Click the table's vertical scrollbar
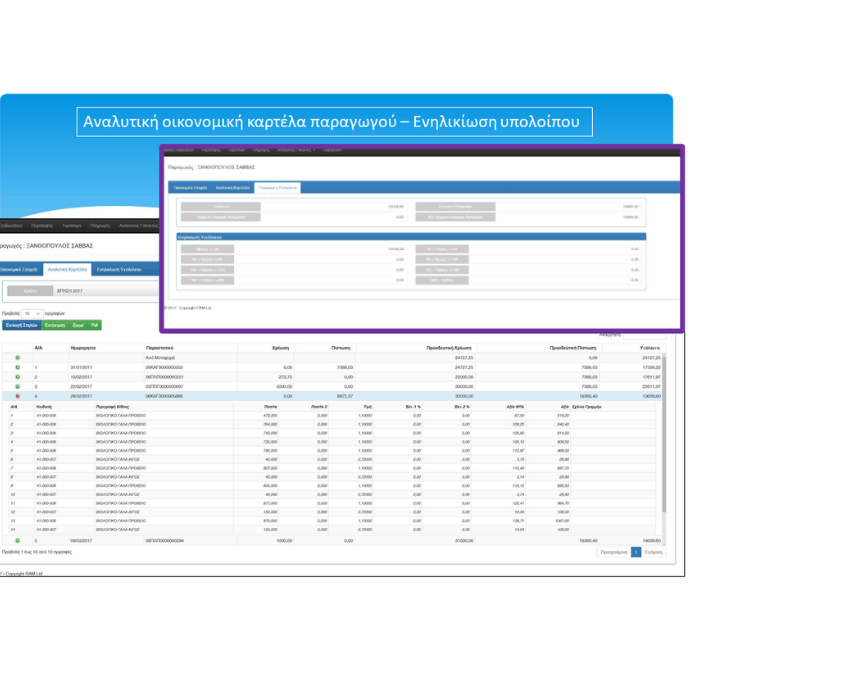This screenshot has width=845, height=684. point(664,434)
